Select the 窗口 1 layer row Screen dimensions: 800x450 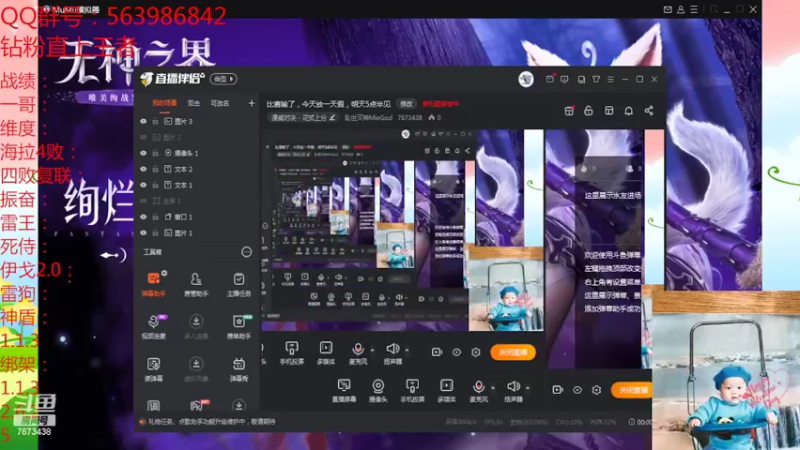(196, 217)
